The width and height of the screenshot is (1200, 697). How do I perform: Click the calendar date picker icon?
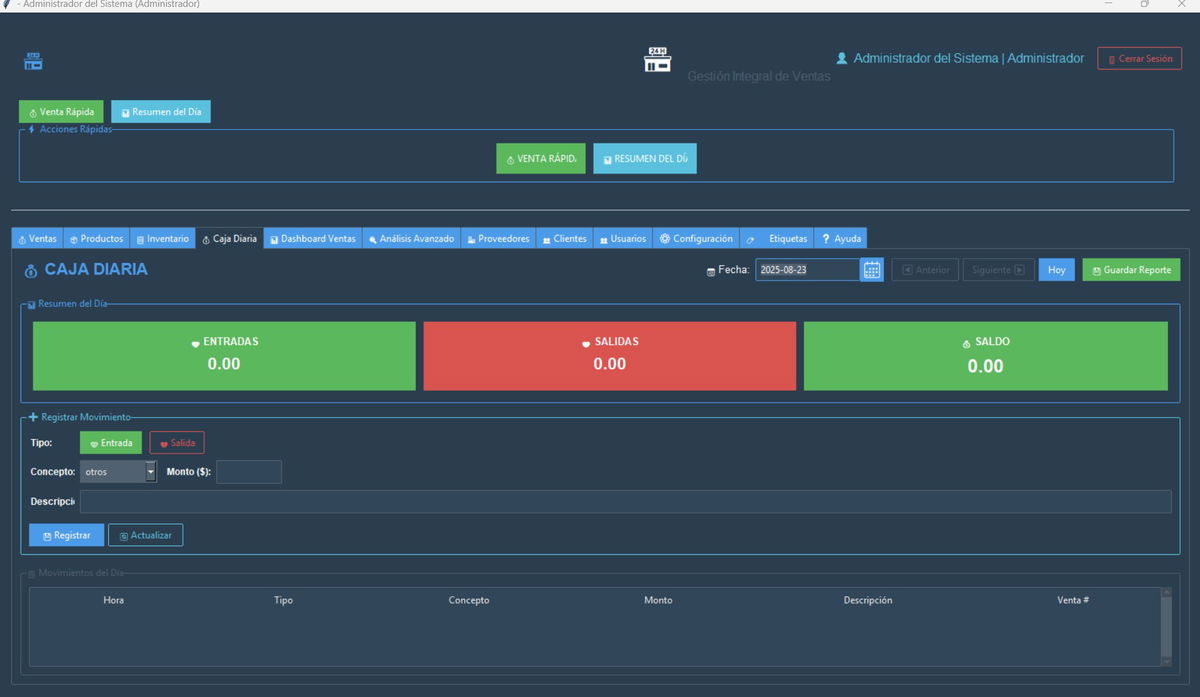pyautogui.click(x=871, y=270)
